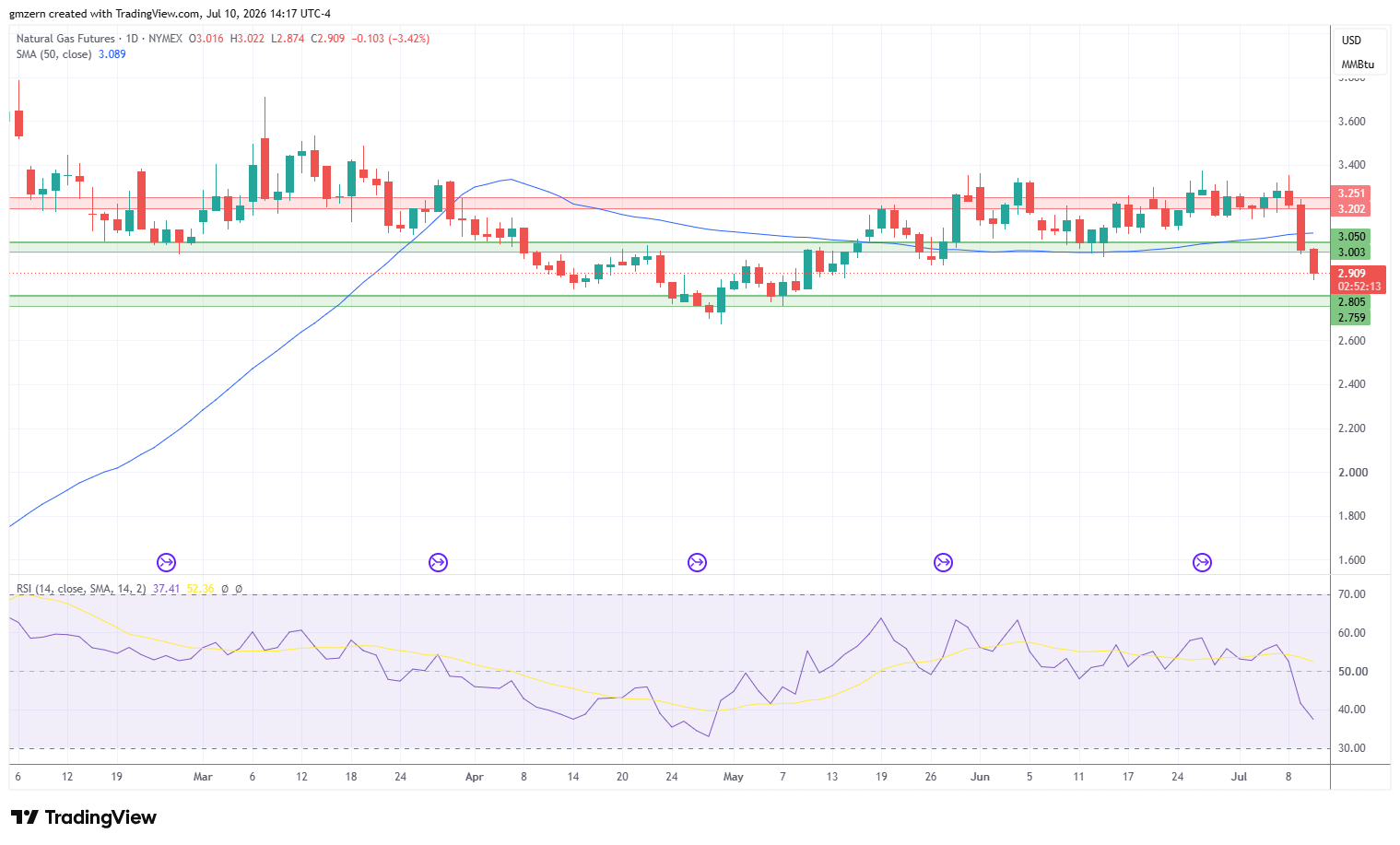Click the contract rollover marker in late February
This screenshot has height=845, width=1400.
(167, 562)
